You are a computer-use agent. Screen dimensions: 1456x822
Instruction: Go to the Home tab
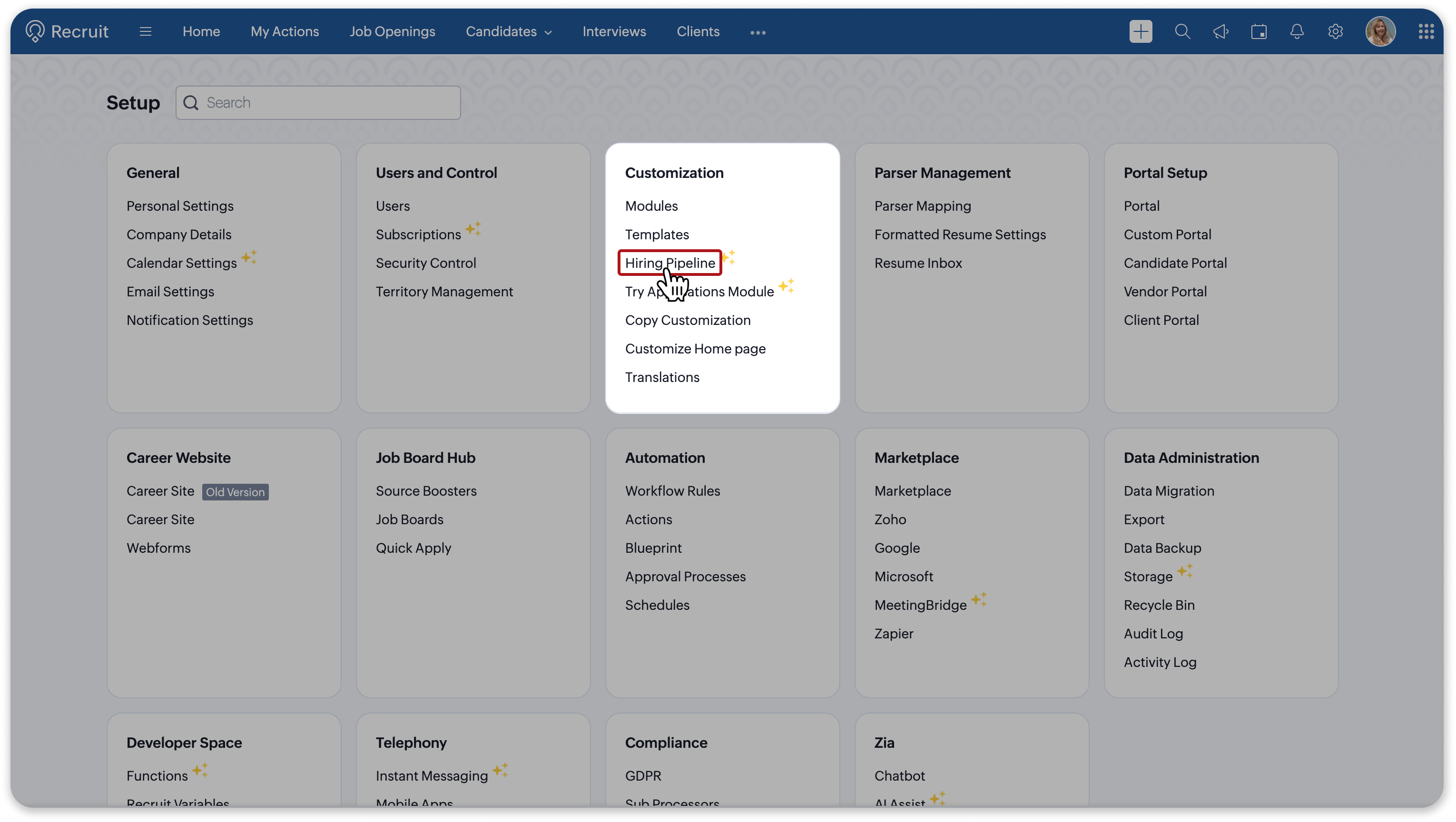click(201, 32)
